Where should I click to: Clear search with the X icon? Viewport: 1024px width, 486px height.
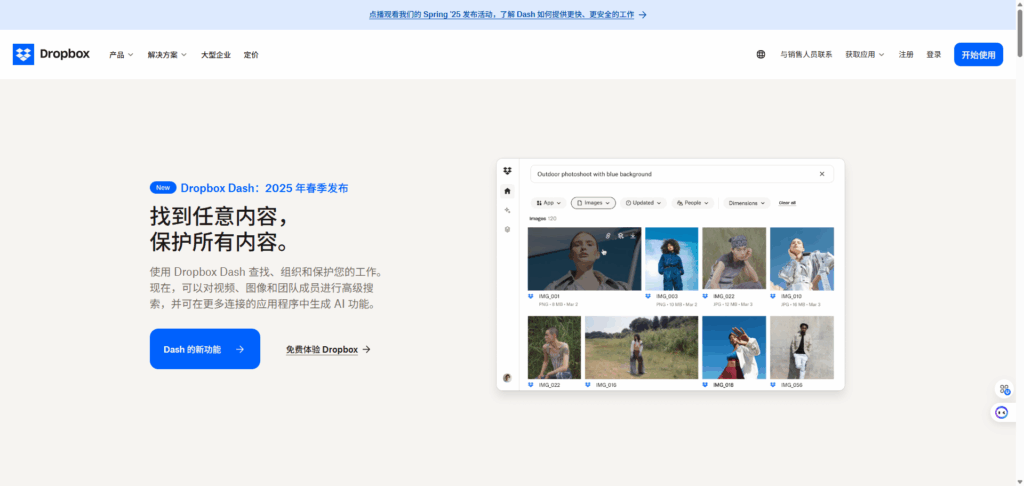(x=822, y=174)
